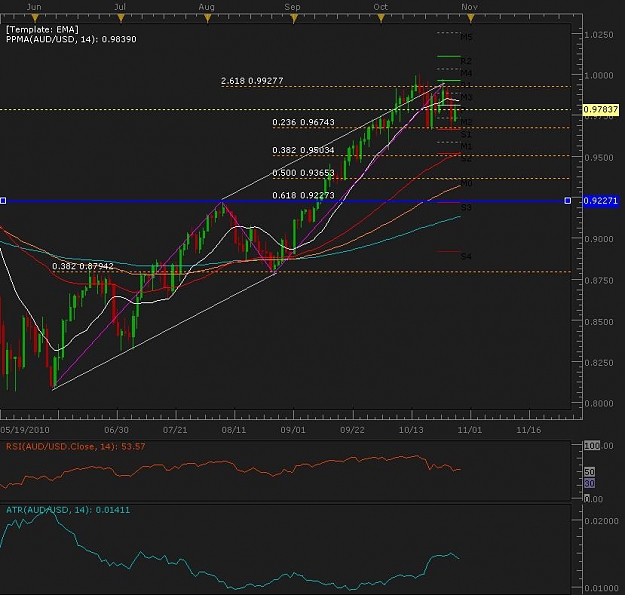Select the 0.382 0.95034 Fibonacci label
The image size is (625, 595).
[x=303, y=150]
